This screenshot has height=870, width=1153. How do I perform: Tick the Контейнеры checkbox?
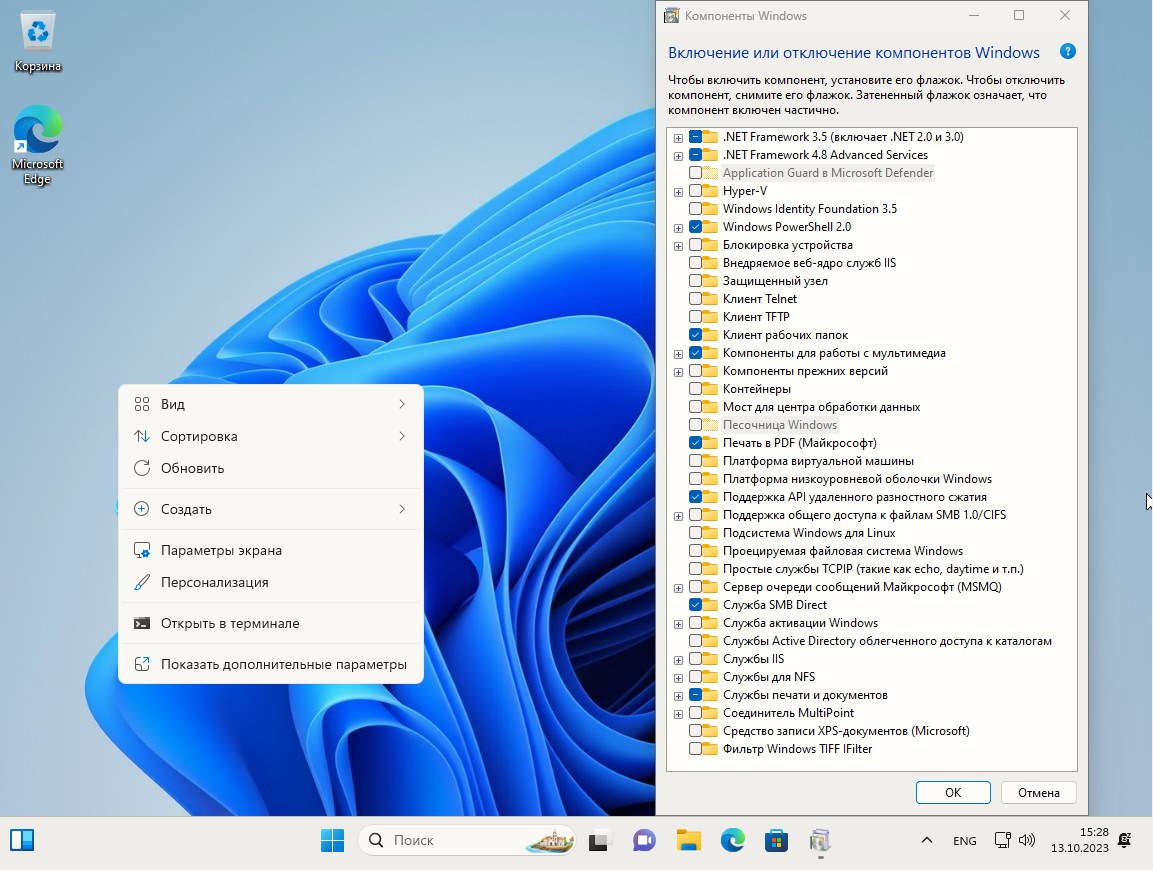click(695, 388)
